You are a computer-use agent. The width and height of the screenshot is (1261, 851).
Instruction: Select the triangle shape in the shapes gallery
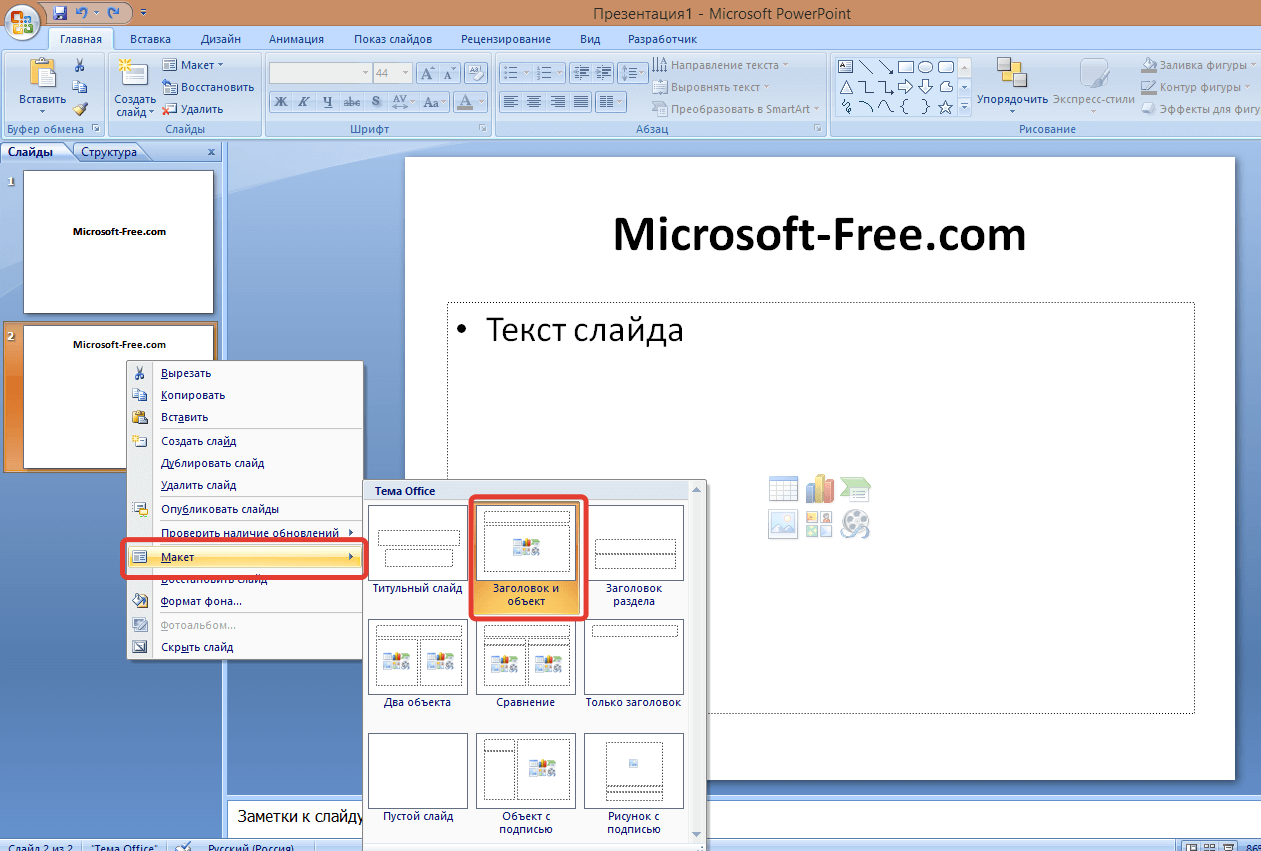point(846,87)
